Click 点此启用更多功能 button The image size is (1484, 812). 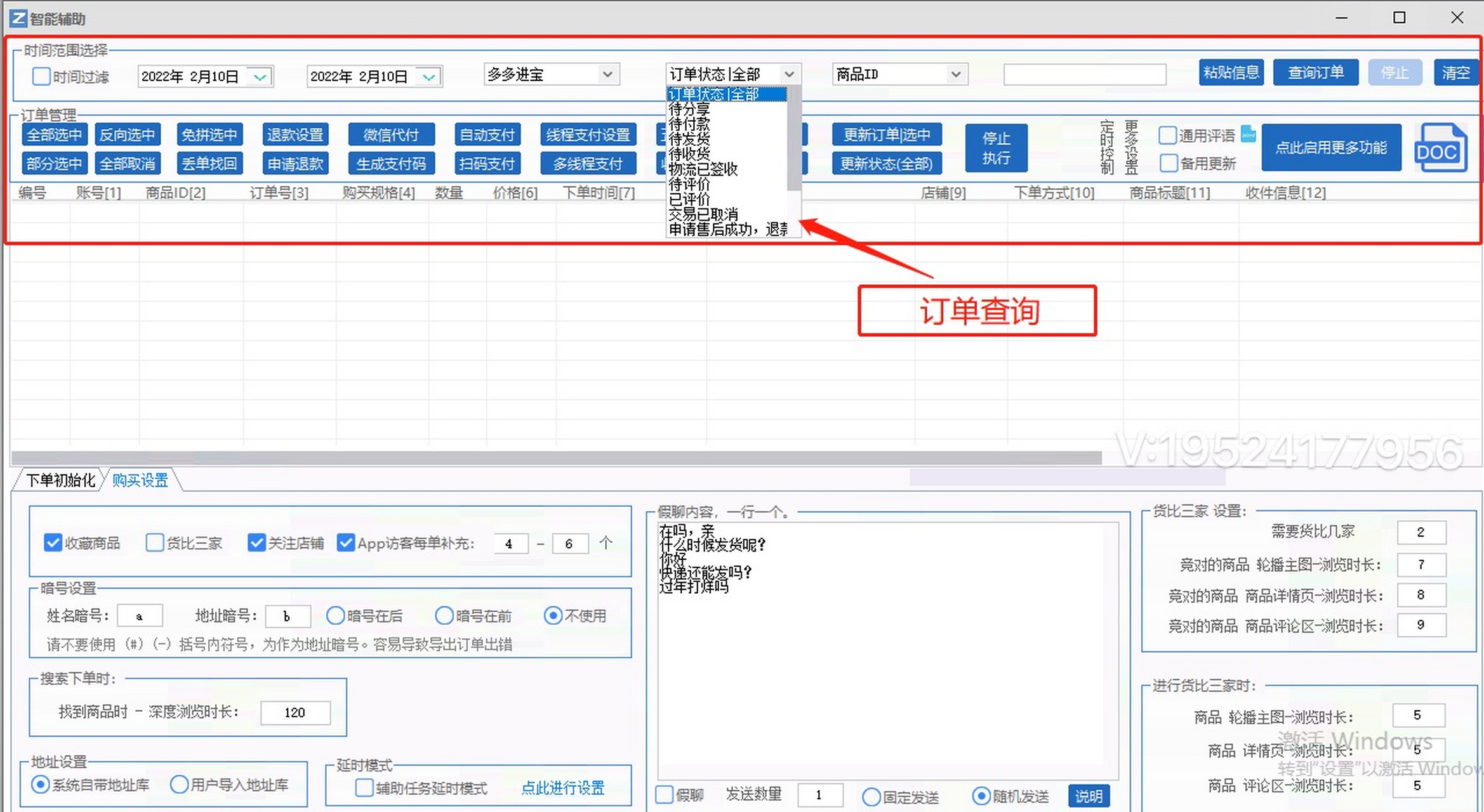point(1331,147)
